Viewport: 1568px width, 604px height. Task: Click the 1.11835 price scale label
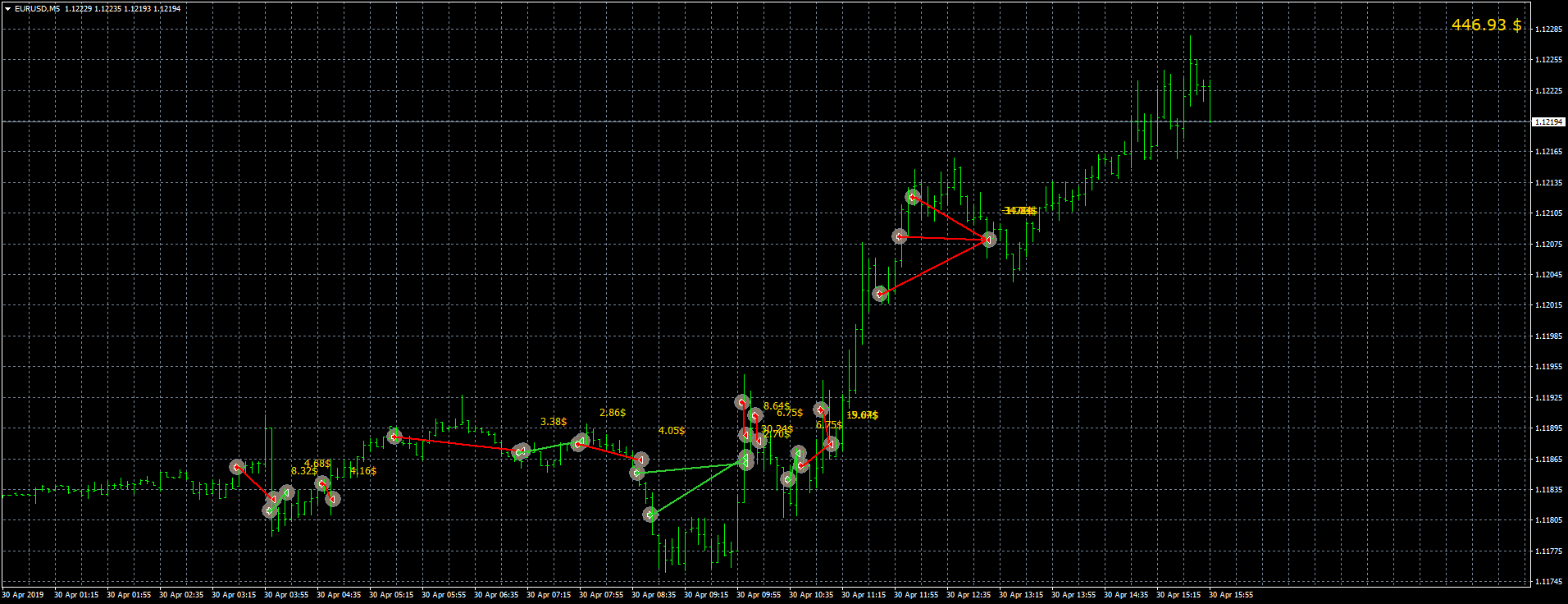pyautogui.click(x=1548, y=490)
